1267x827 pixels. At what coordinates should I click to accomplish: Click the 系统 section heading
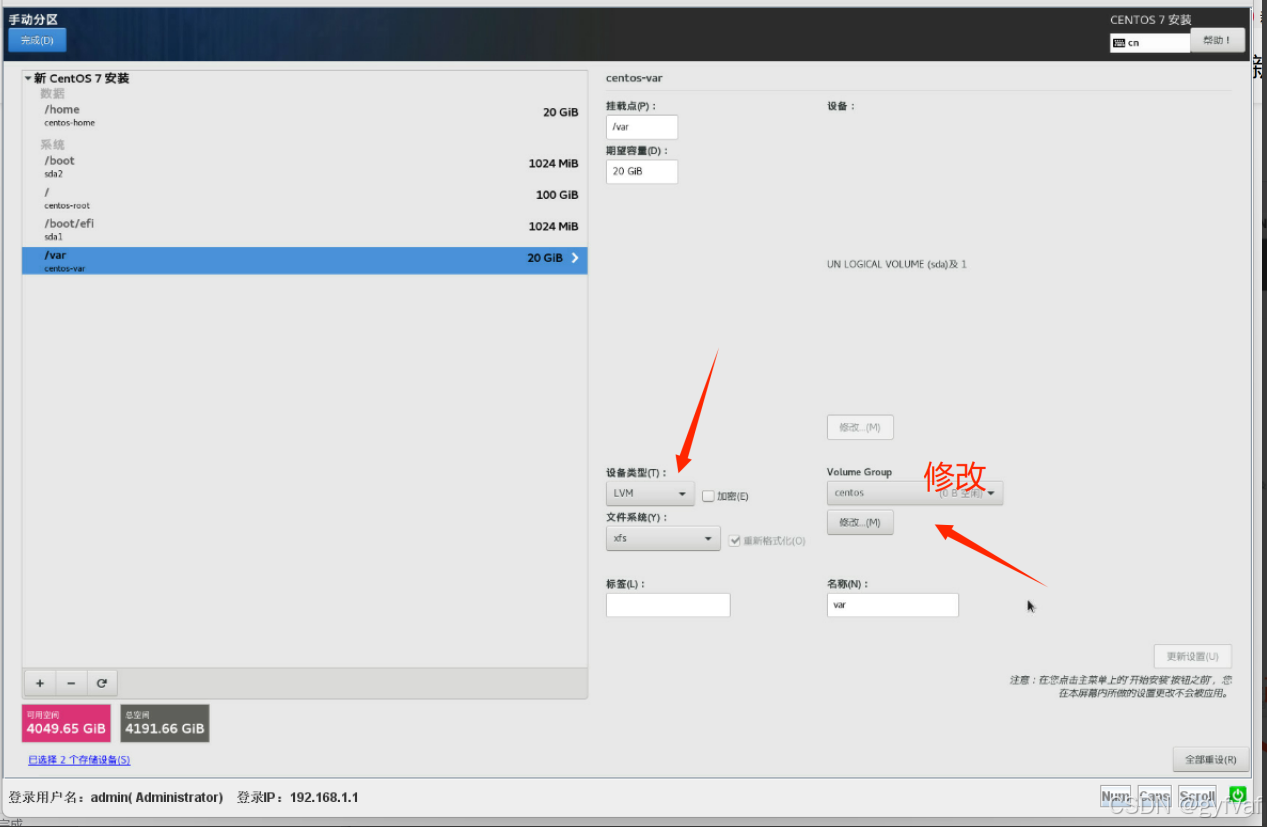click(x=52, y=144)
